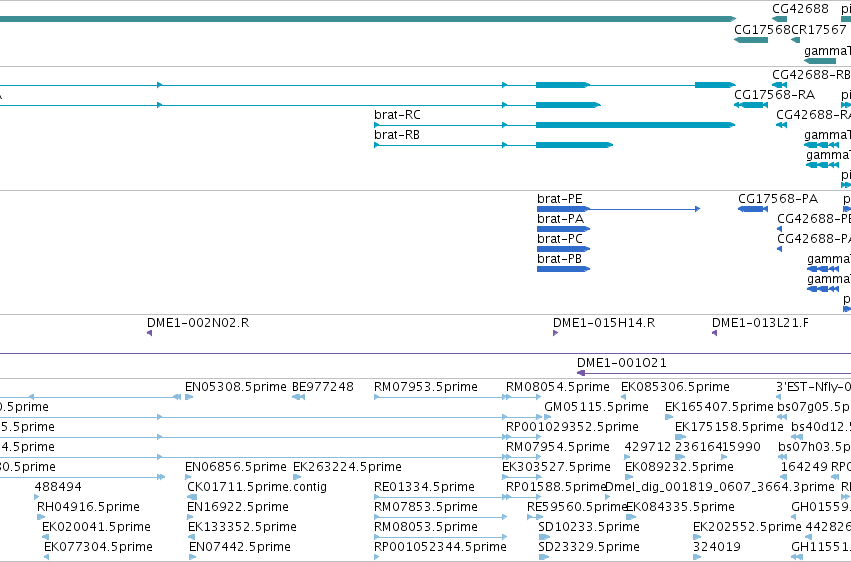This screenshot has height=562, width=851.
Task: Click the RP01588.5prime EST label
Action: point(556,487)
